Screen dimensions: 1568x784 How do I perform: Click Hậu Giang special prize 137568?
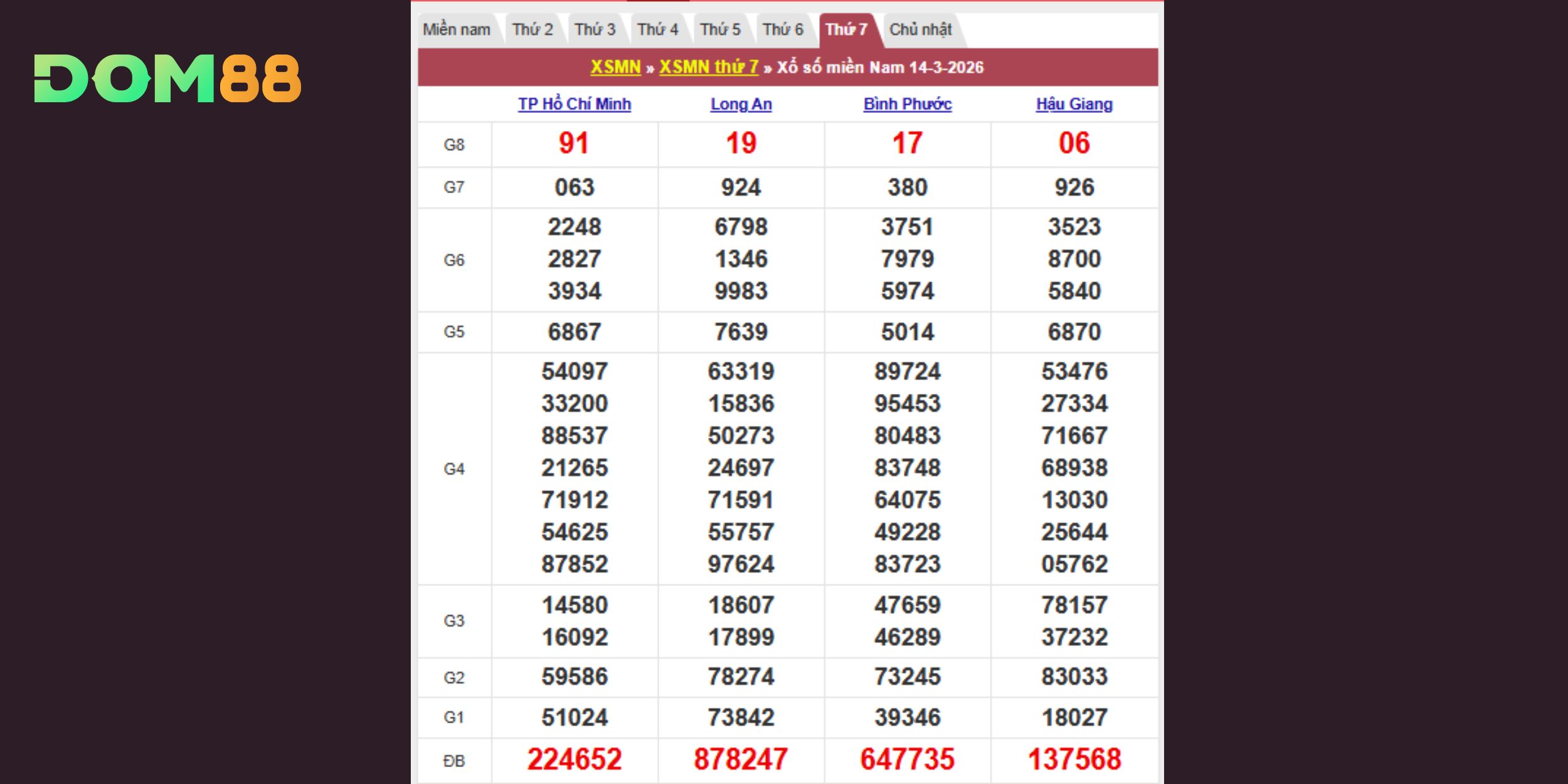tap(1074, 760)
